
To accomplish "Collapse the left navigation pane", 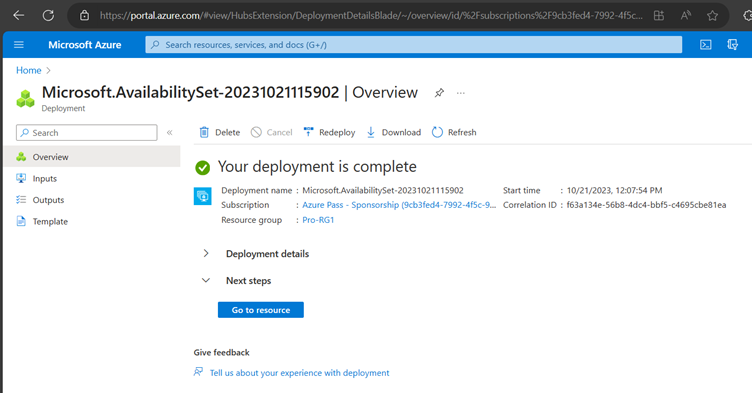I will (169, 132).
